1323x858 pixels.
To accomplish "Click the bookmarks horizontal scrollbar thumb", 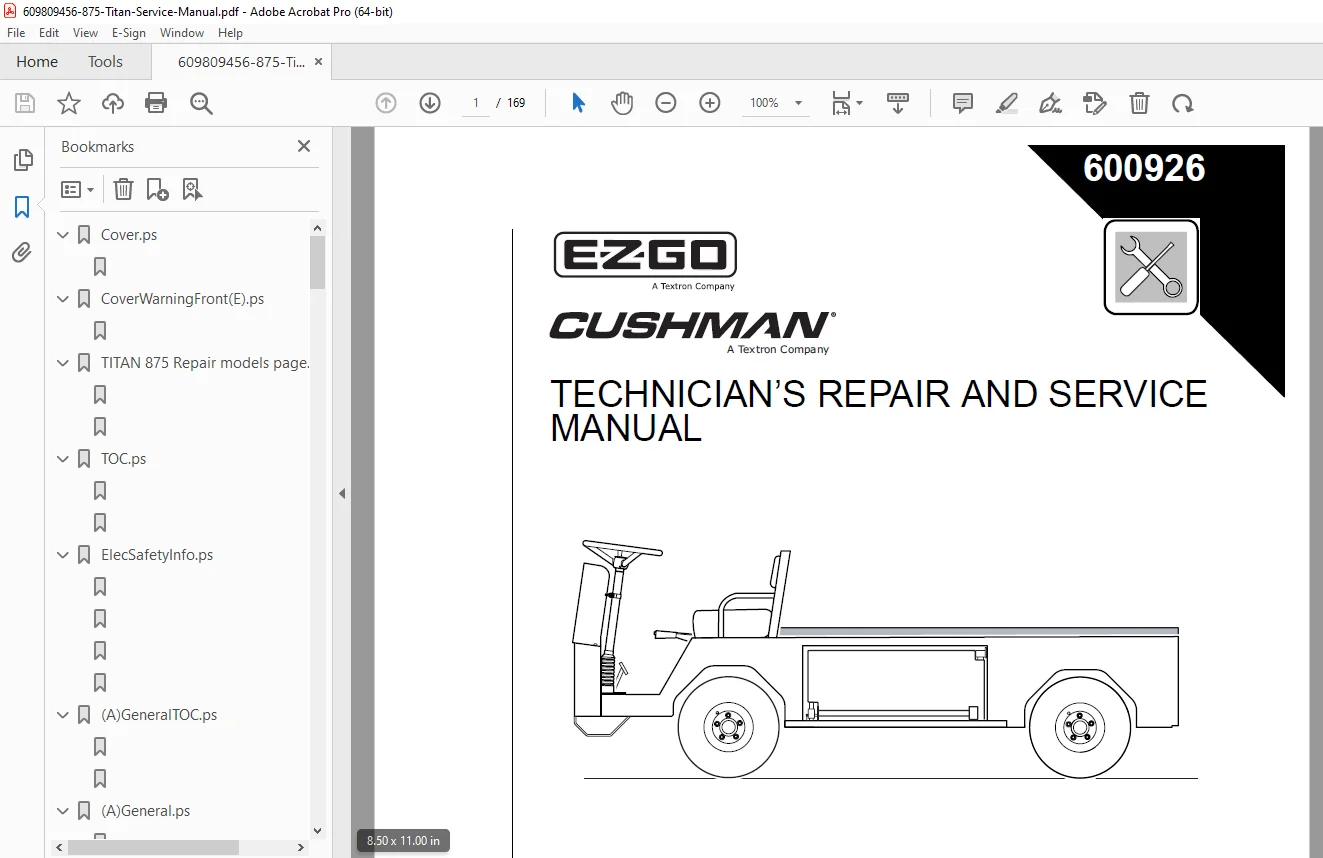I will coord(154,847).
